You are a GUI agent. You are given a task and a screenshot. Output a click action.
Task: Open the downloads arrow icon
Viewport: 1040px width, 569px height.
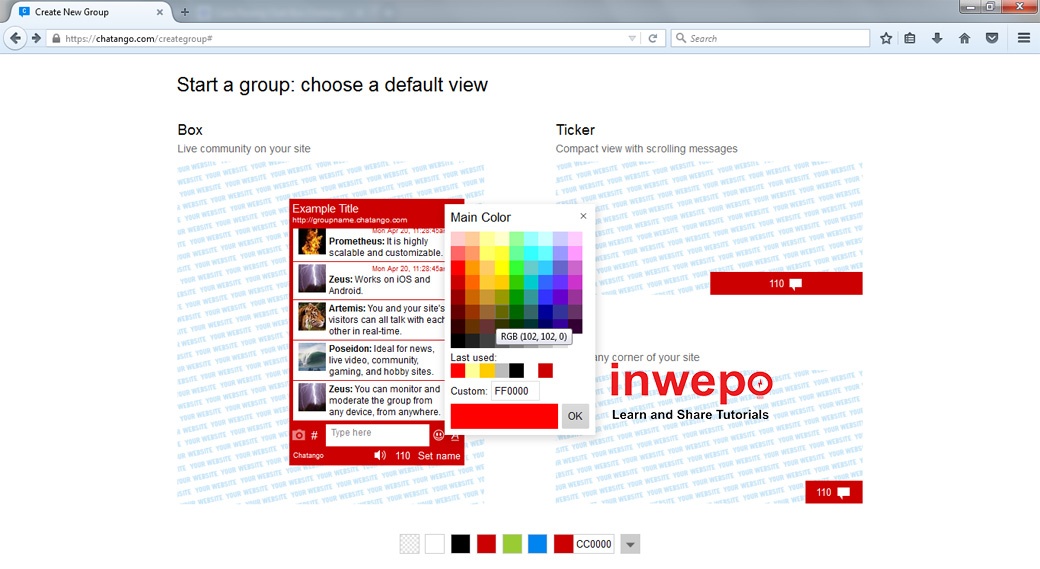click(937, 38)
